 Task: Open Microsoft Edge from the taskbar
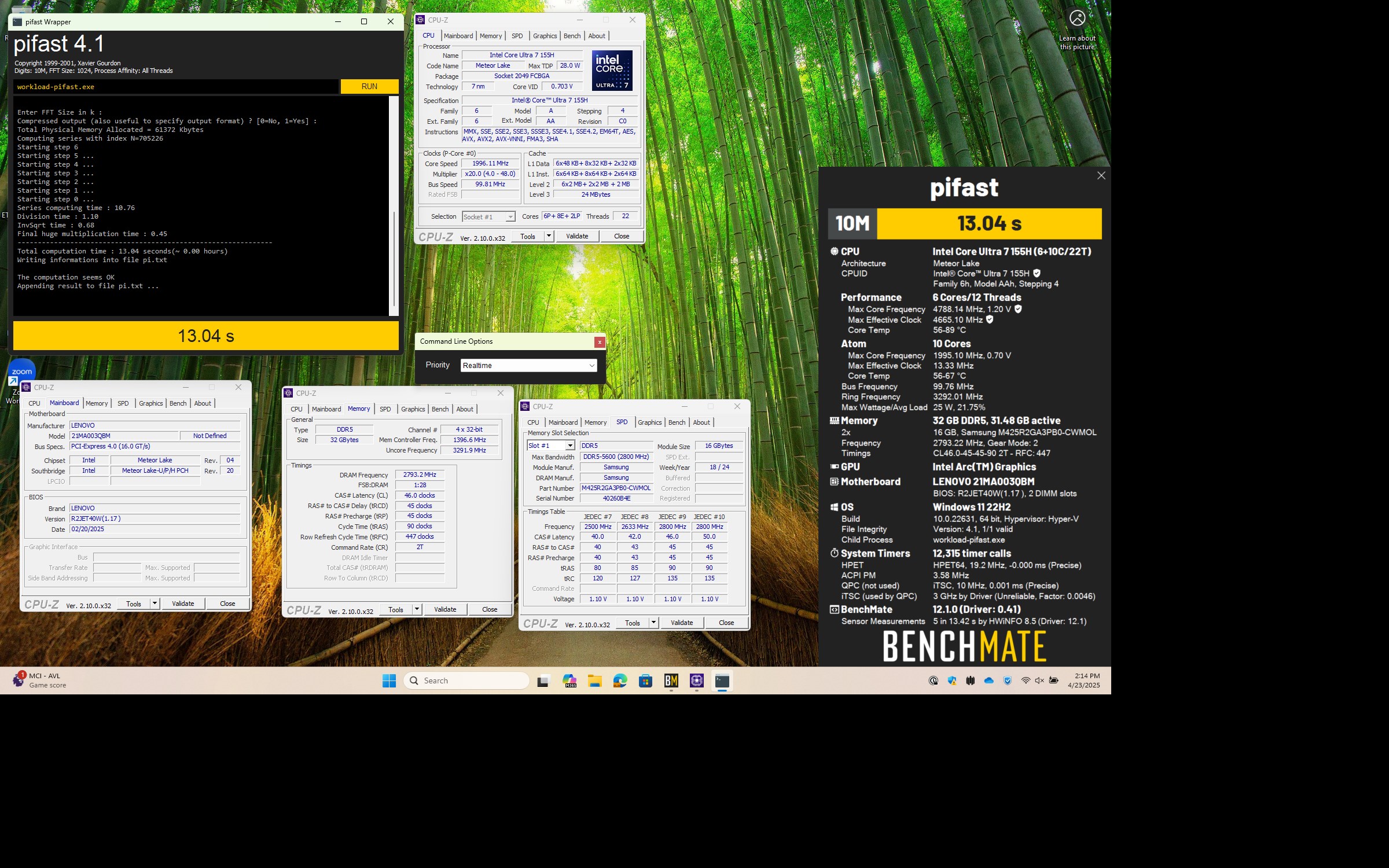tap(620, 681)
